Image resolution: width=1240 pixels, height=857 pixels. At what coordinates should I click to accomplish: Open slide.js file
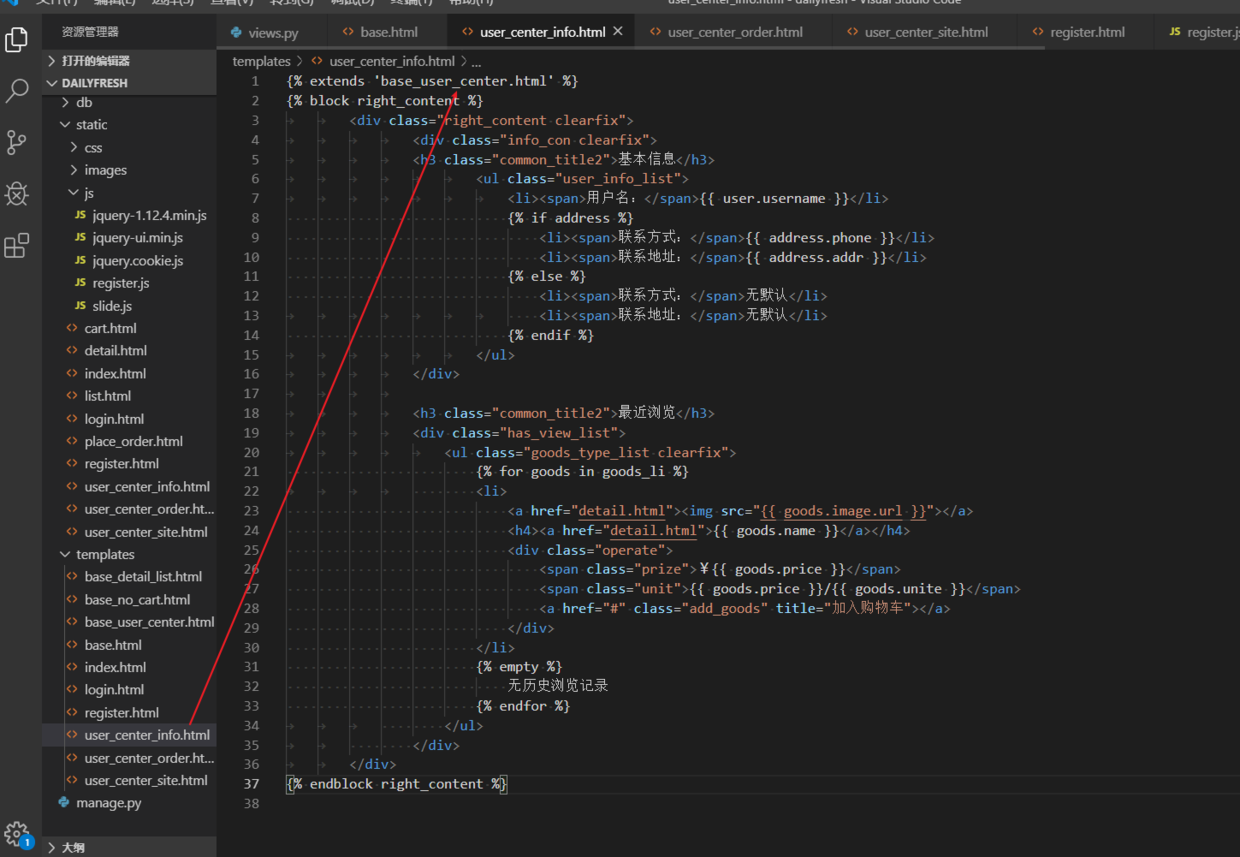112,306
